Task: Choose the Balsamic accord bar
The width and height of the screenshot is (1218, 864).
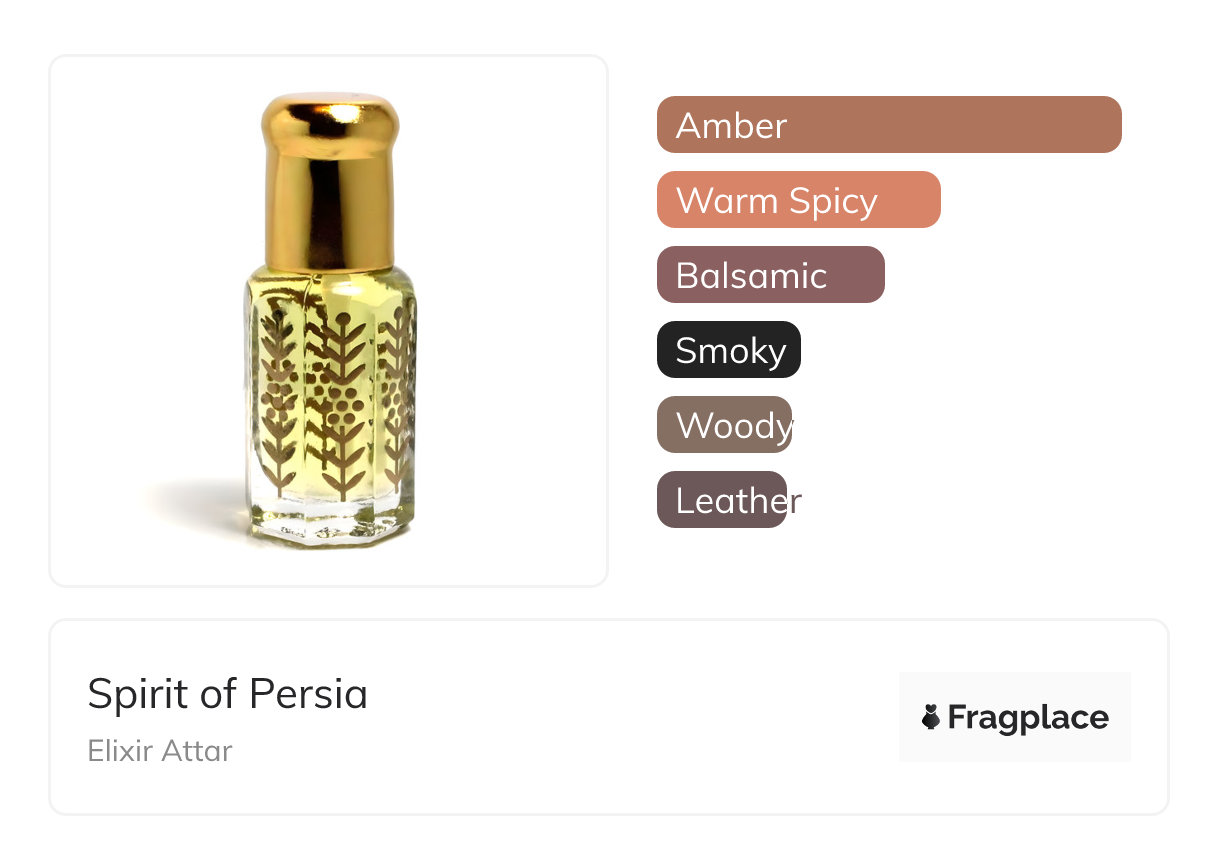Action: 770,275
